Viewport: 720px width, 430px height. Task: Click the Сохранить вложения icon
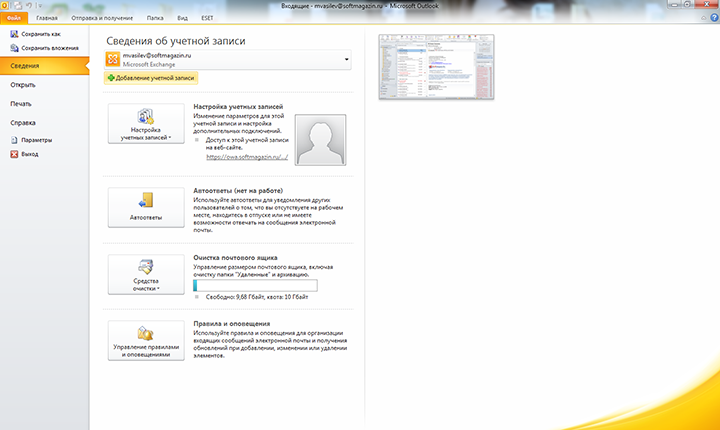[13, 47]
